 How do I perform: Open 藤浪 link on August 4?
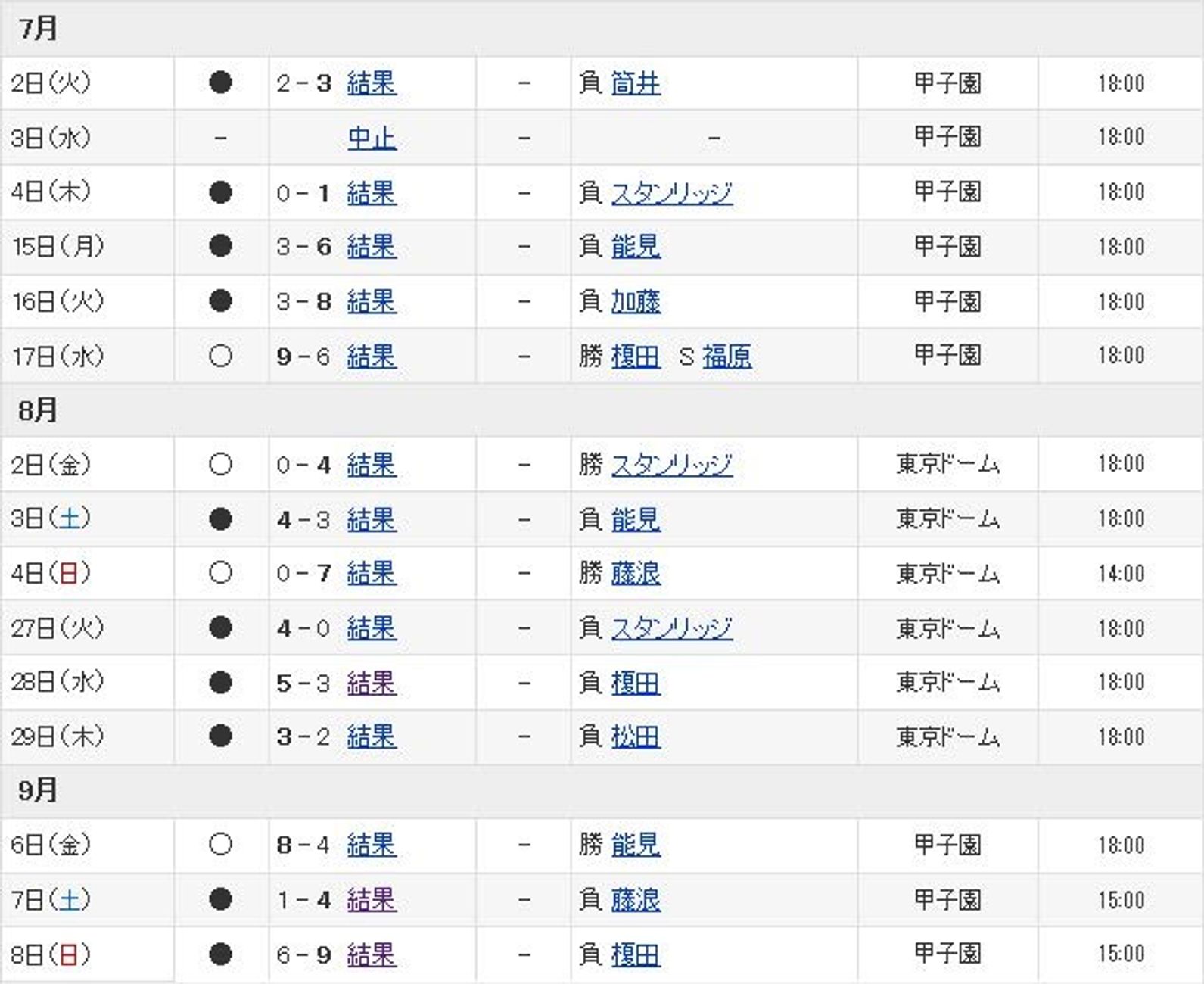[x=636, y=573]
